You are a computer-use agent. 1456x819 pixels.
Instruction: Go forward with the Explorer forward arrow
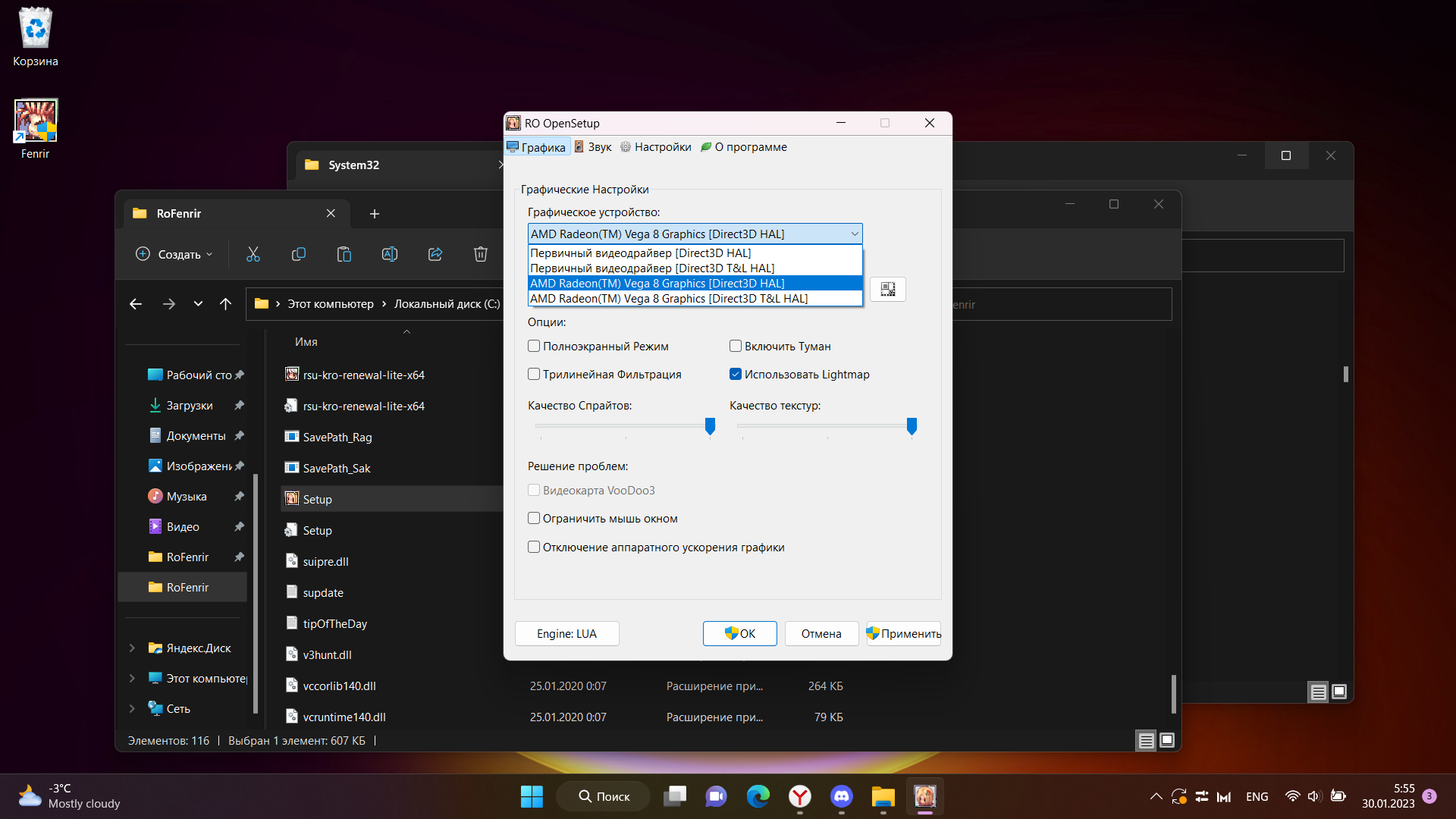coord(168,304)
